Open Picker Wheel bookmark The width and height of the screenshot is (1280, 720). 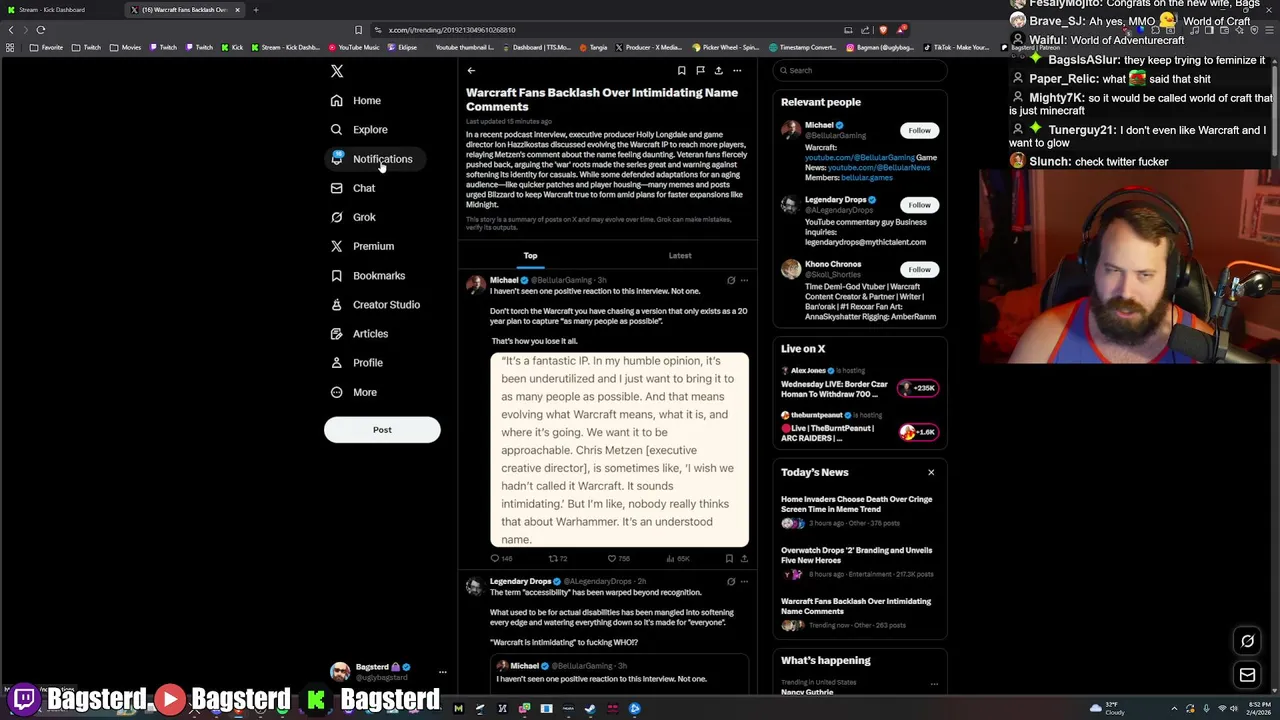(x=726, y=47)
